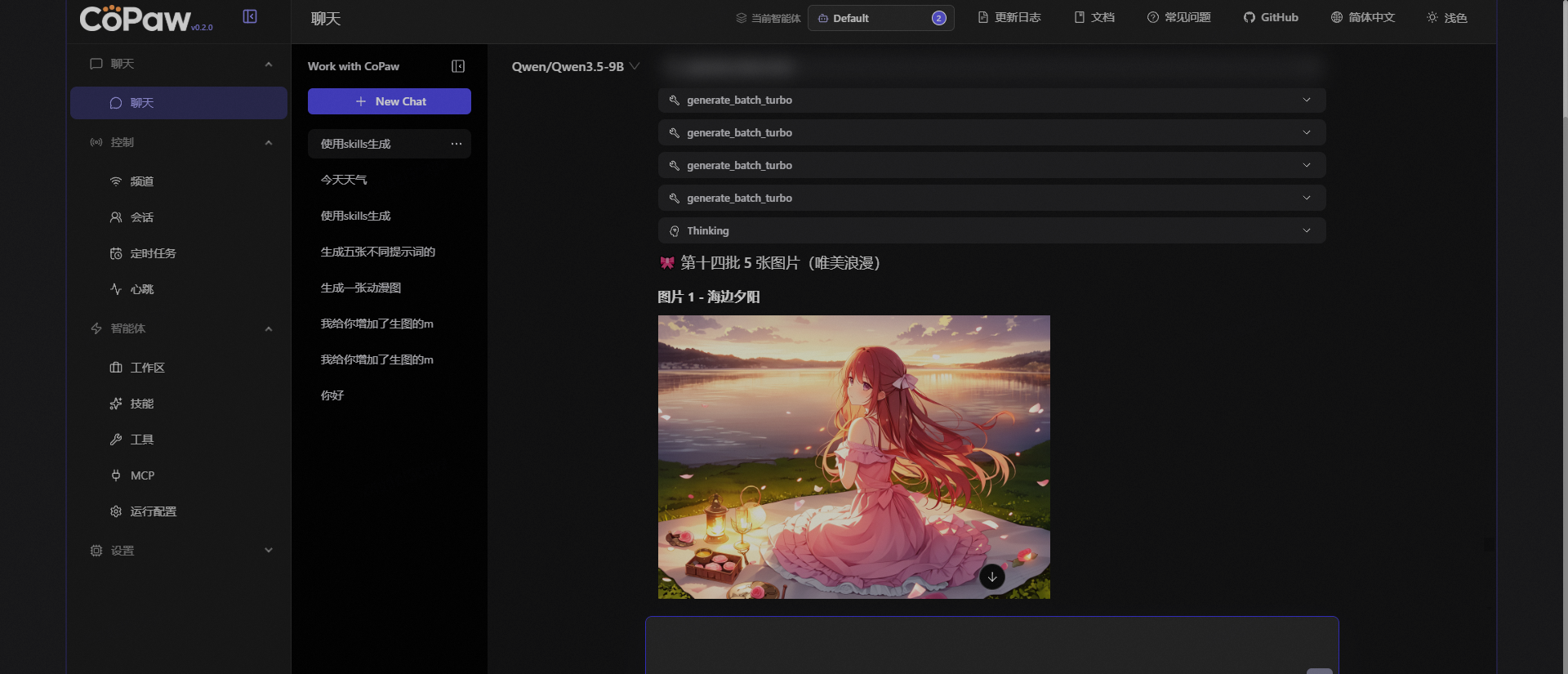Click the chat message input box
This screenshot has width=1568, height=674.
pos(991,645)
